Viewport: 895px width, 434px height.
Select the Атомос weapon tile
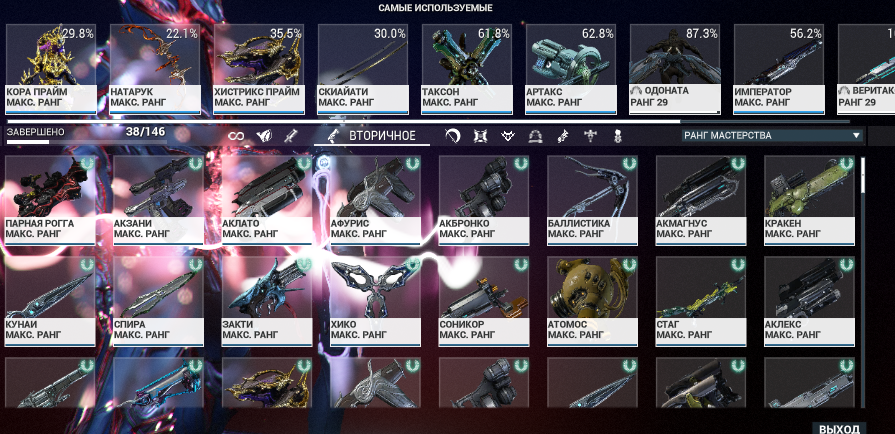[592, 301]
